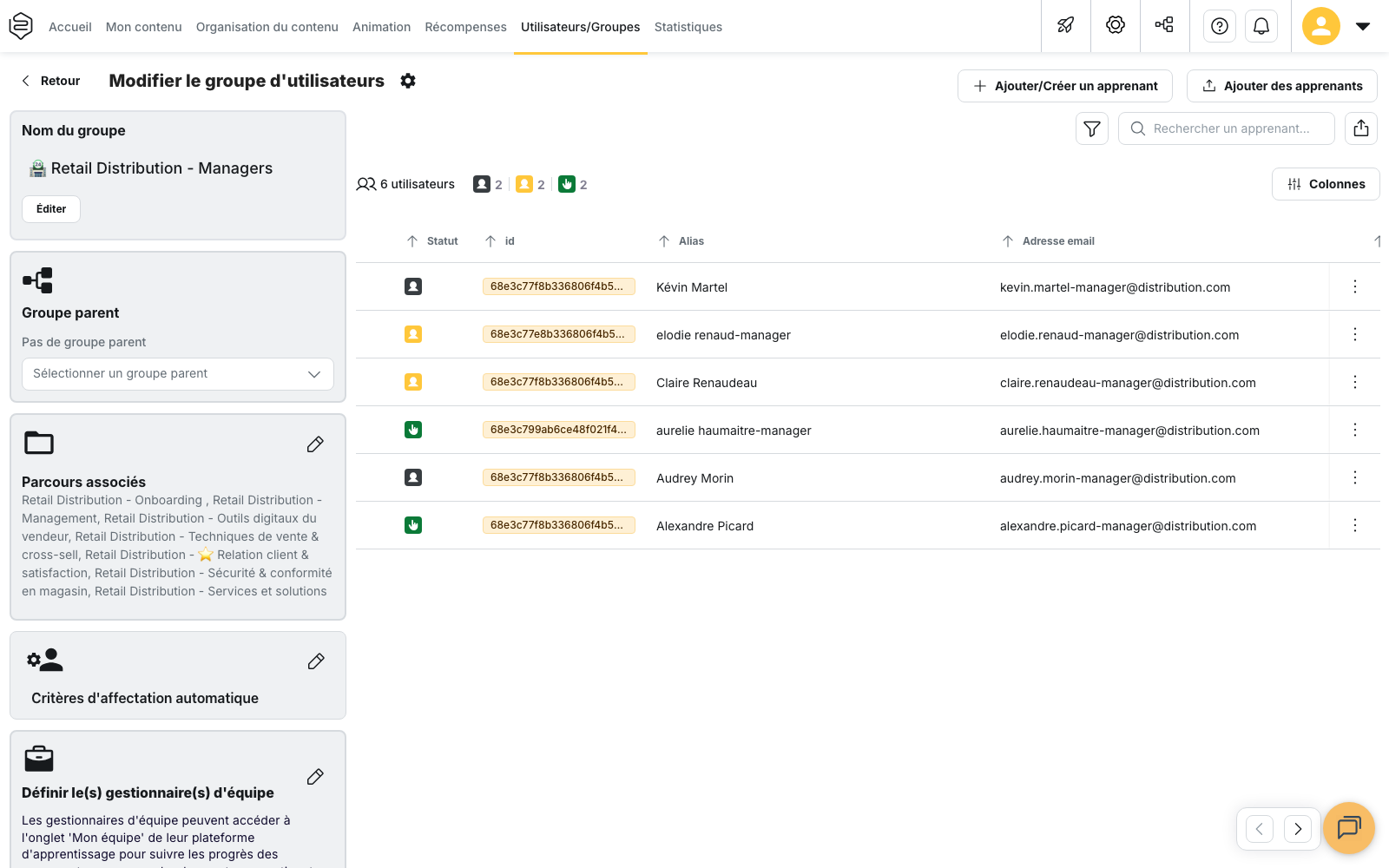1389x868 pixels.
Task: Open notifications bell icon
Action: click(1261, 26)
